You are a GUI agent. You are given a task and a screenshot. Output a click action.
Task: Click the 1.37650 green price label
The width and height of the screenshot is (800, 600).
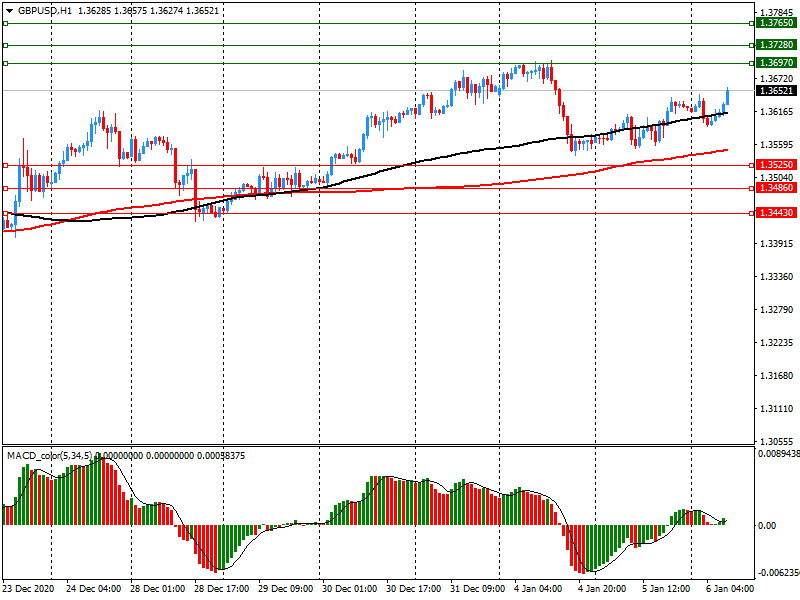[x=776, y=23]
